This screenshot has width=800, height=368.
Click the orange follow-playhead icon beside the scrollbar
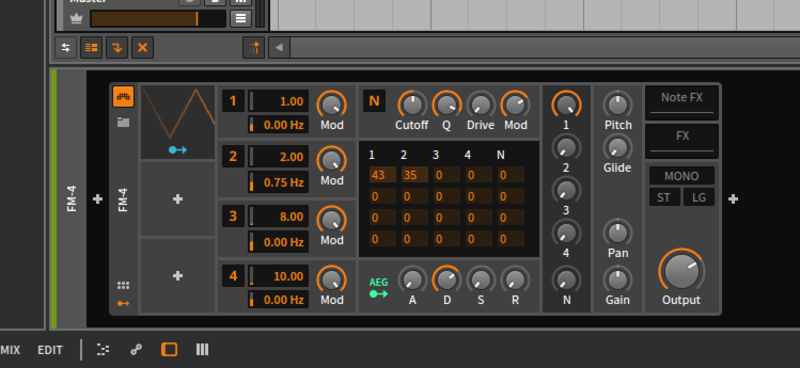click(254, 48)
